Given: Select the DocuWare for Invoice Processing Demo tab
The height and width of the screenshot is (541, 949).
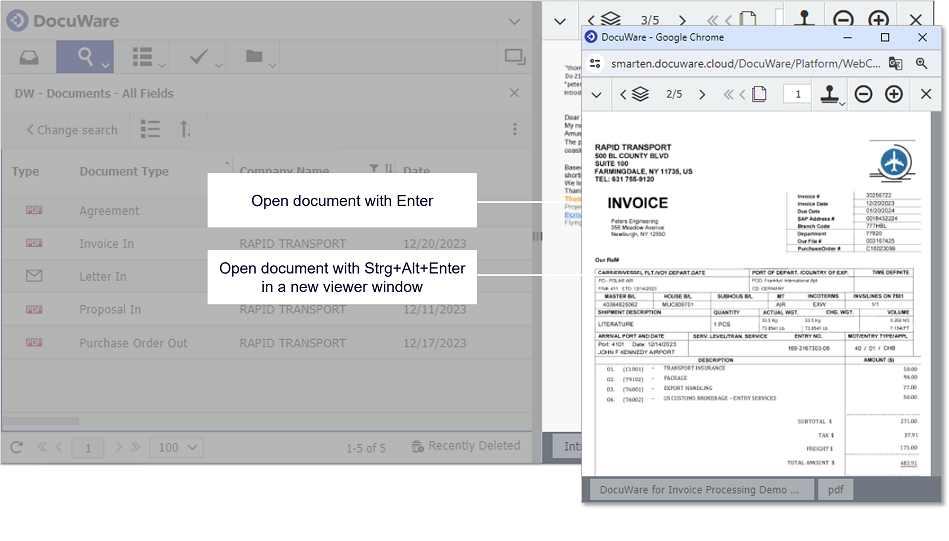Looking at the screenshot, I should click(699, 490).
